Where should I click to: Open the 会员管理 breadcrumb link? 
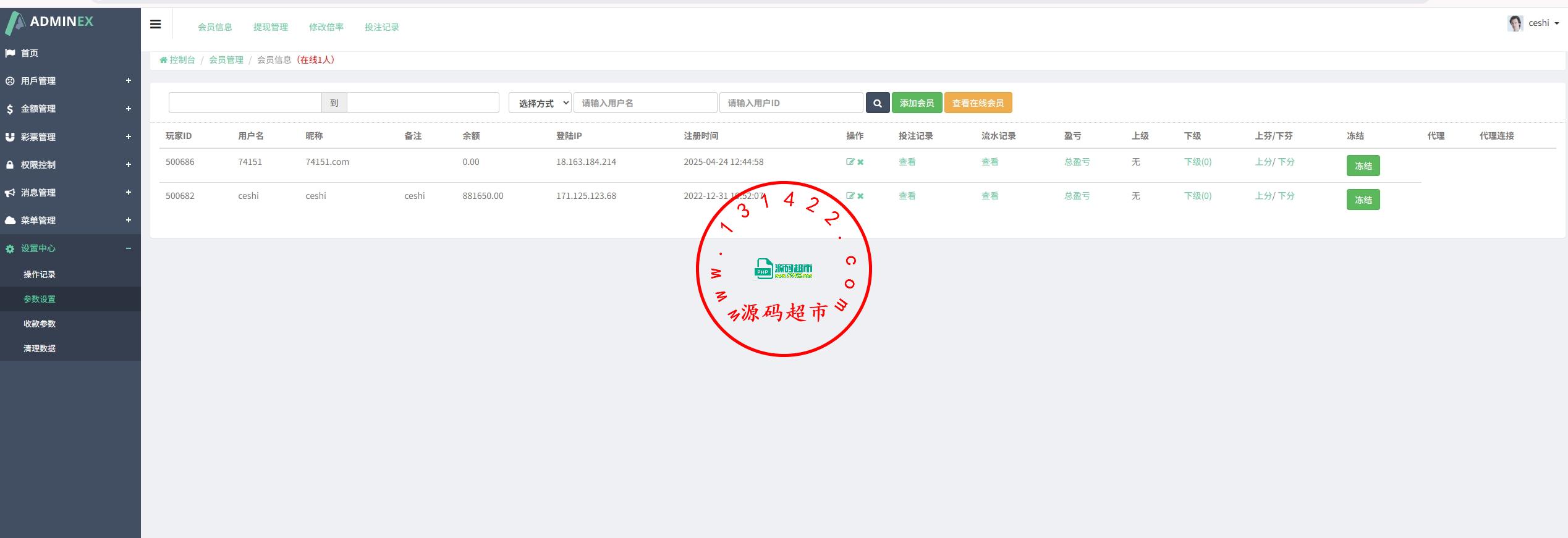(x=226, y=60)
